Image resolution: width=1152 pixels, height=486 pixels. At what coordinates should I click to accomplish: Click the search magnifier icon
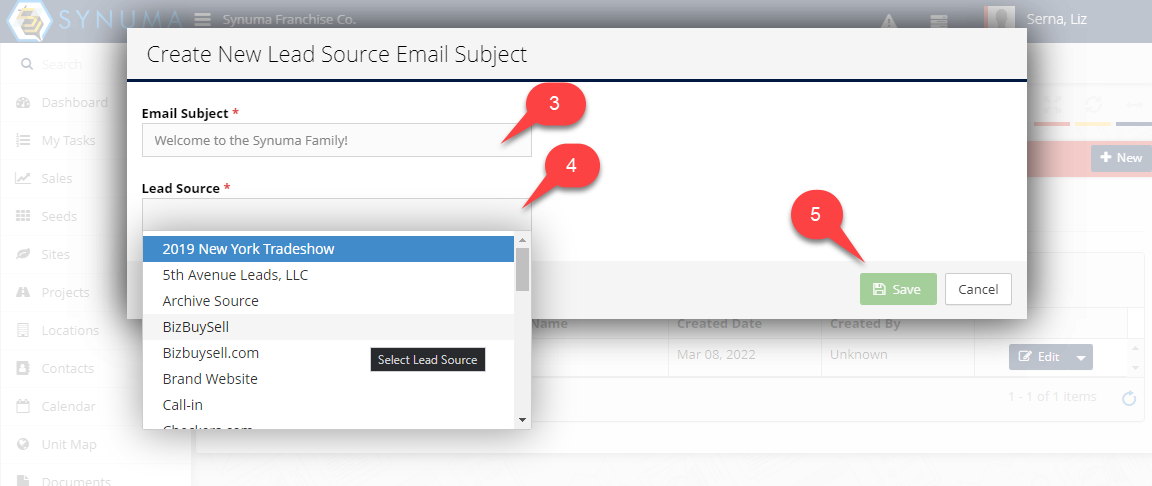tap(26, 65)
